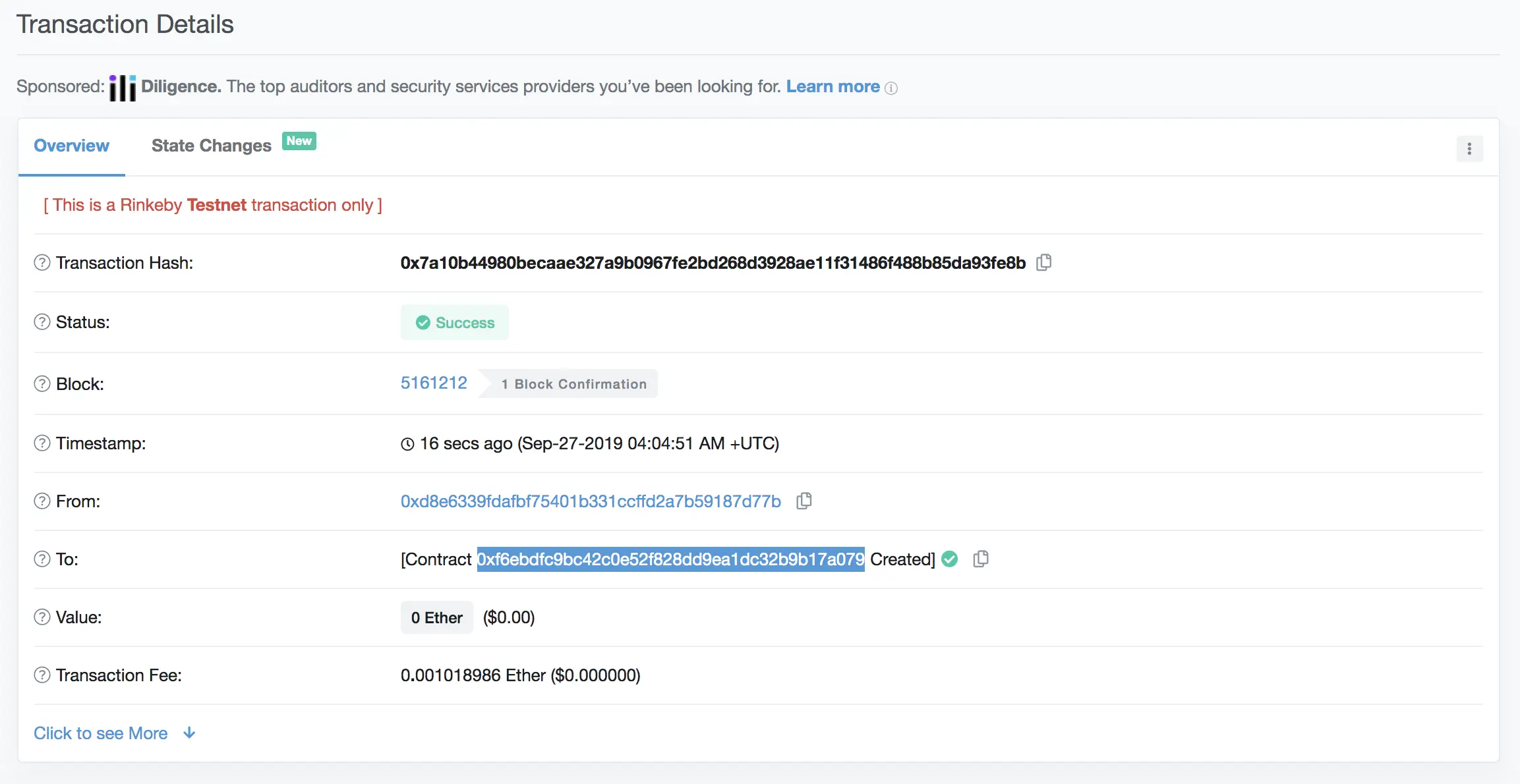Click the help icon next to Value
The width and height of the screenshot is (1520, 784).
pos(42,617)
